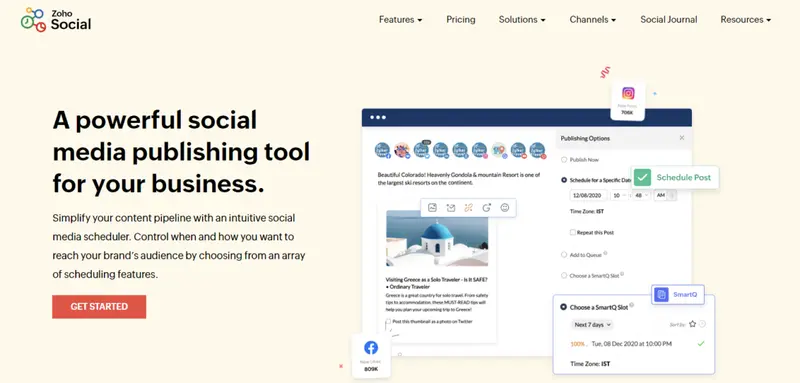Open the minutes dropdown showing 48
800x383 pixels.
[x=641, y=195]
